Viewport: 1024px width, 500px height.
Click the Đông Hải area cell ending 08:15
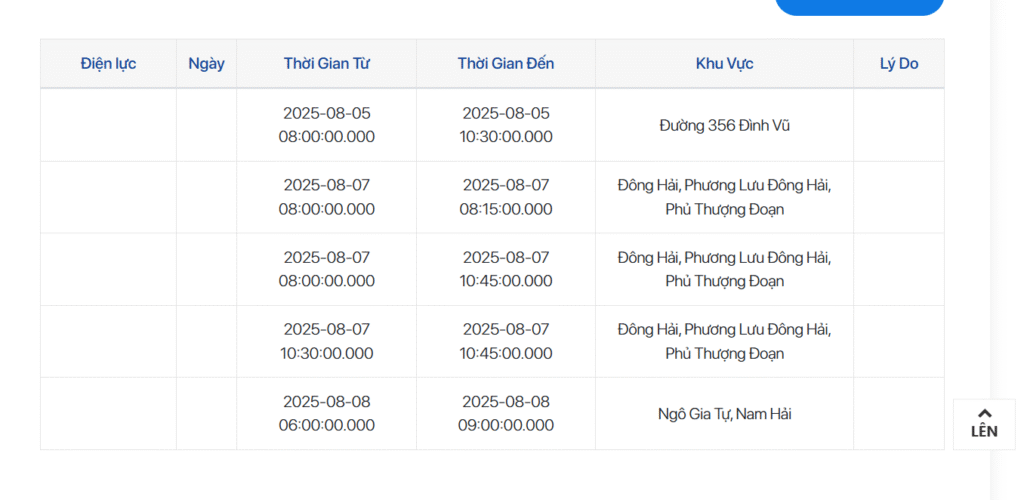[x=724, y=197]
